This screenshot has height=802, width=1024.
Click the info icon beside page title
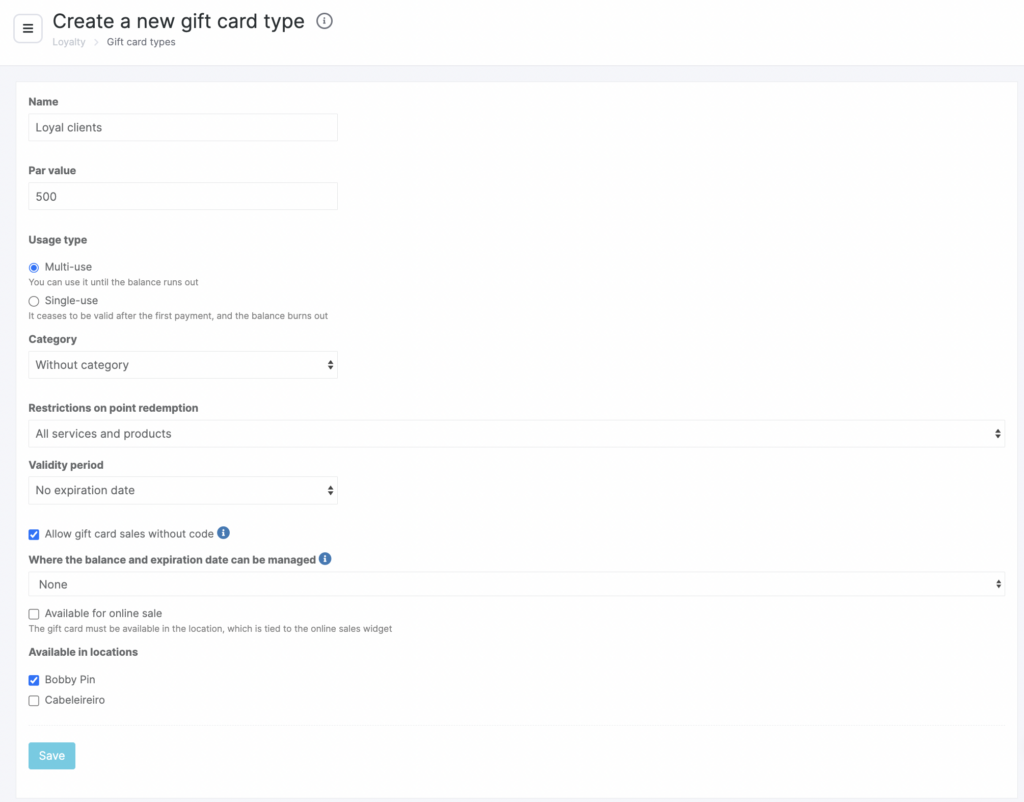(324, 21)
